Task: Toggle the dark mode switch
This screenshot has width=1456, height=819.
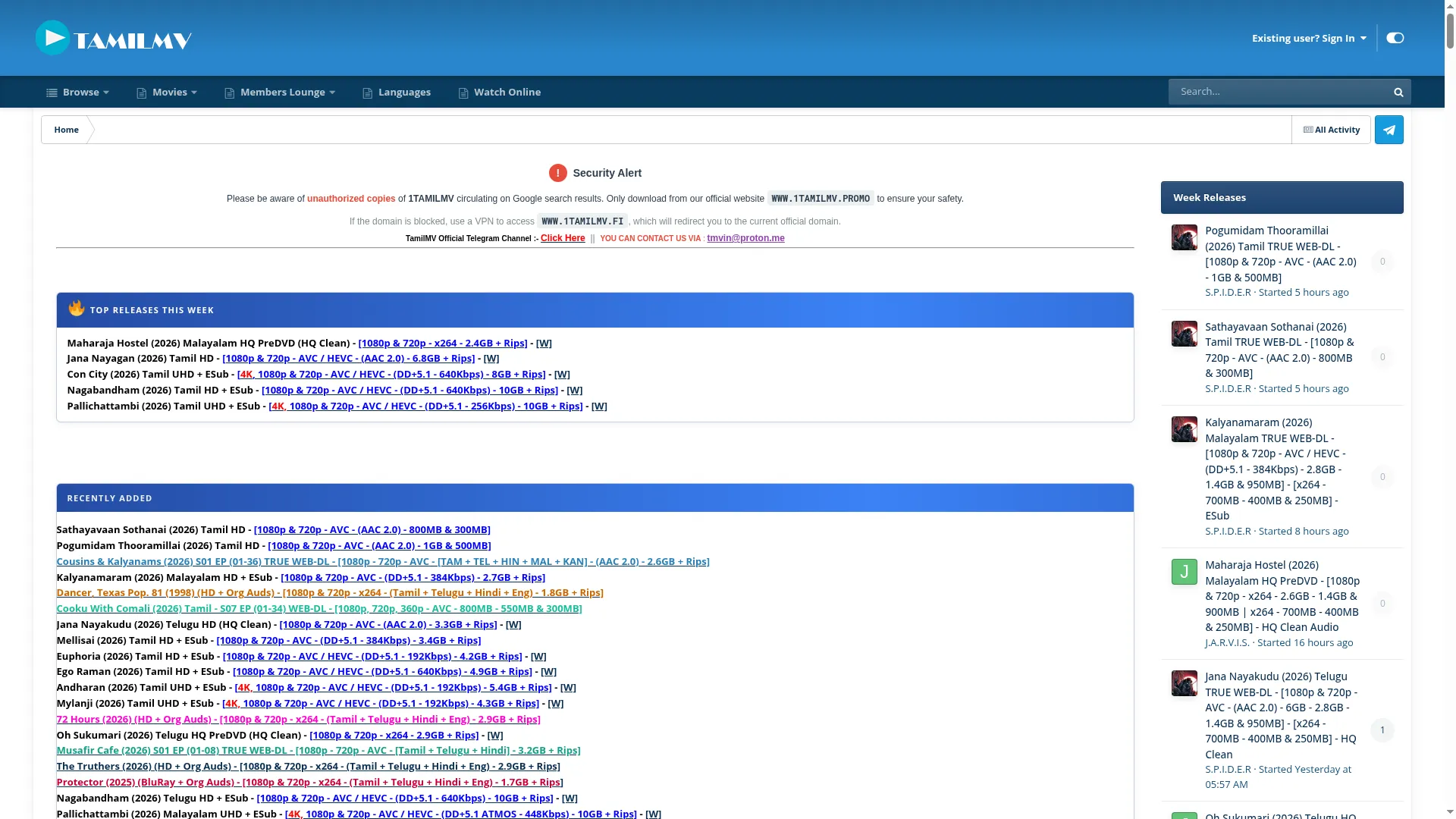Action: pos(1395,38)
